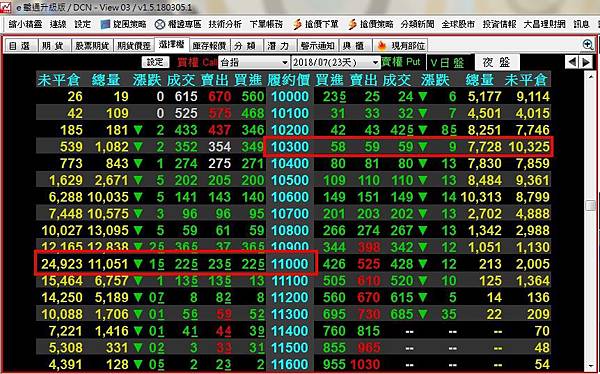Select strike price 10300
Image resolution: width=600 pixels, height=374 pixels.
(x=290, y=147)
